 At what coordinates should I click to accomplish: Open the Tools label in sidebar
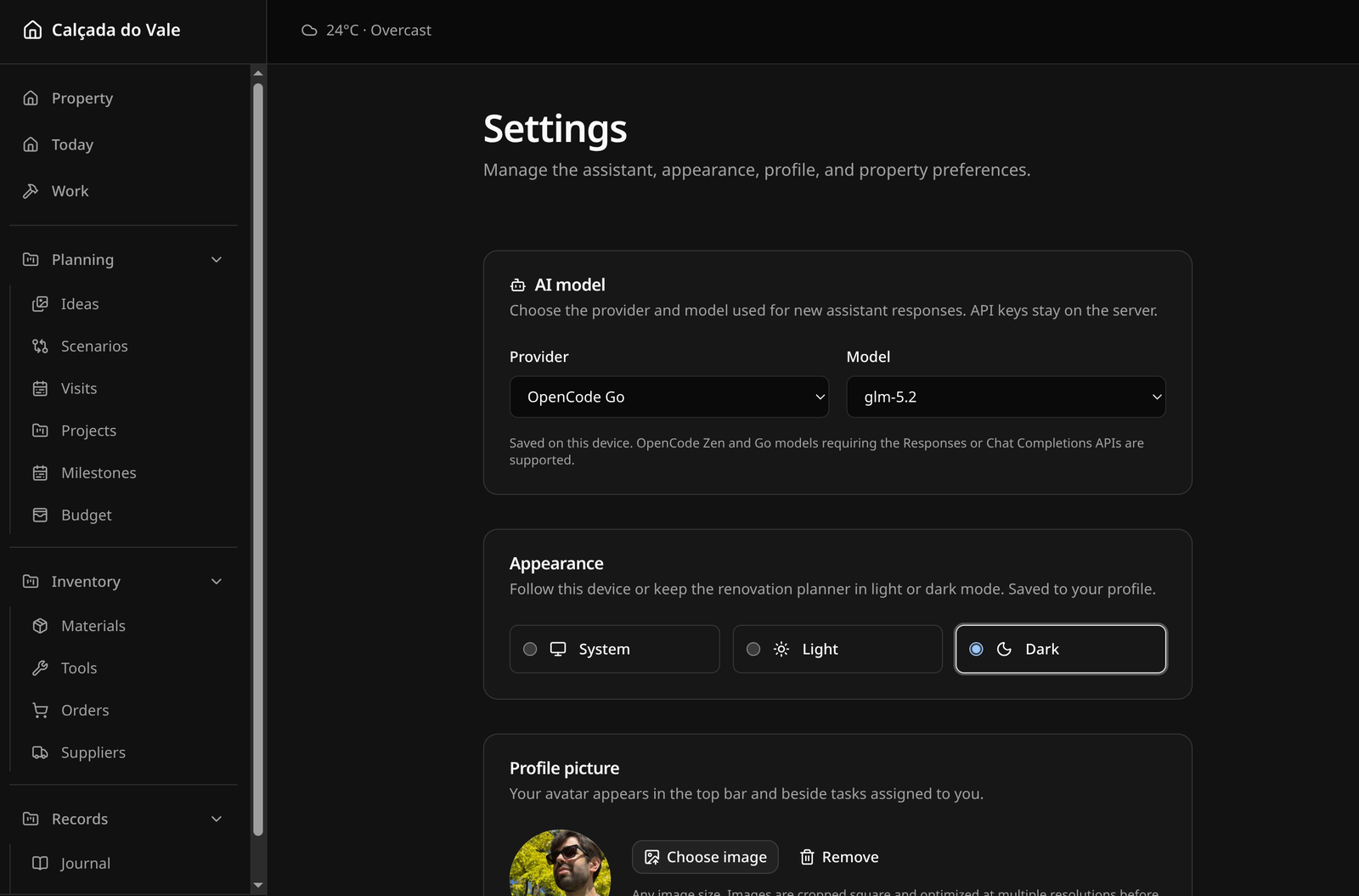pos(79,668)
